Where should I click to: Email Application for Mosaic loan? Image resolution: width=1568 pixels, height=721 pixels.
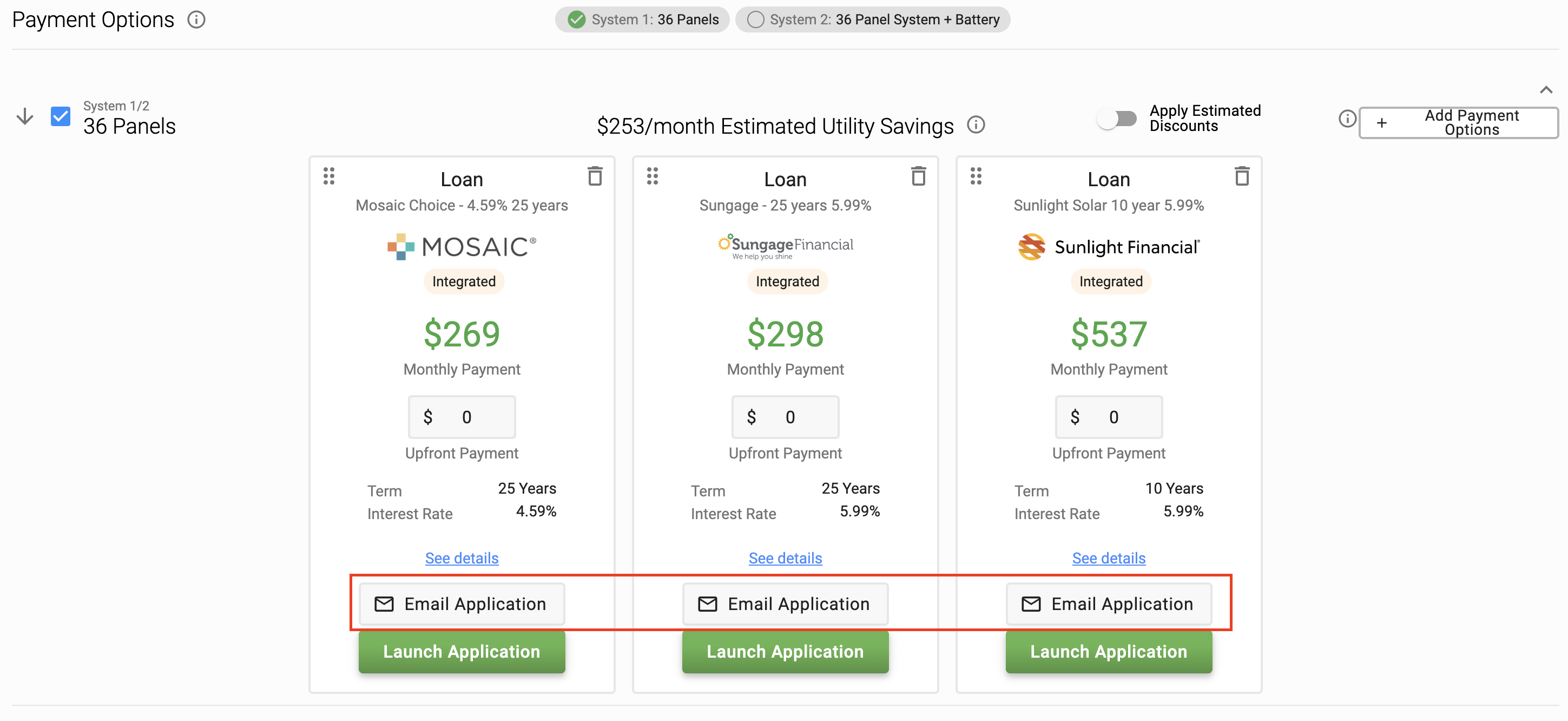point(462,604)
